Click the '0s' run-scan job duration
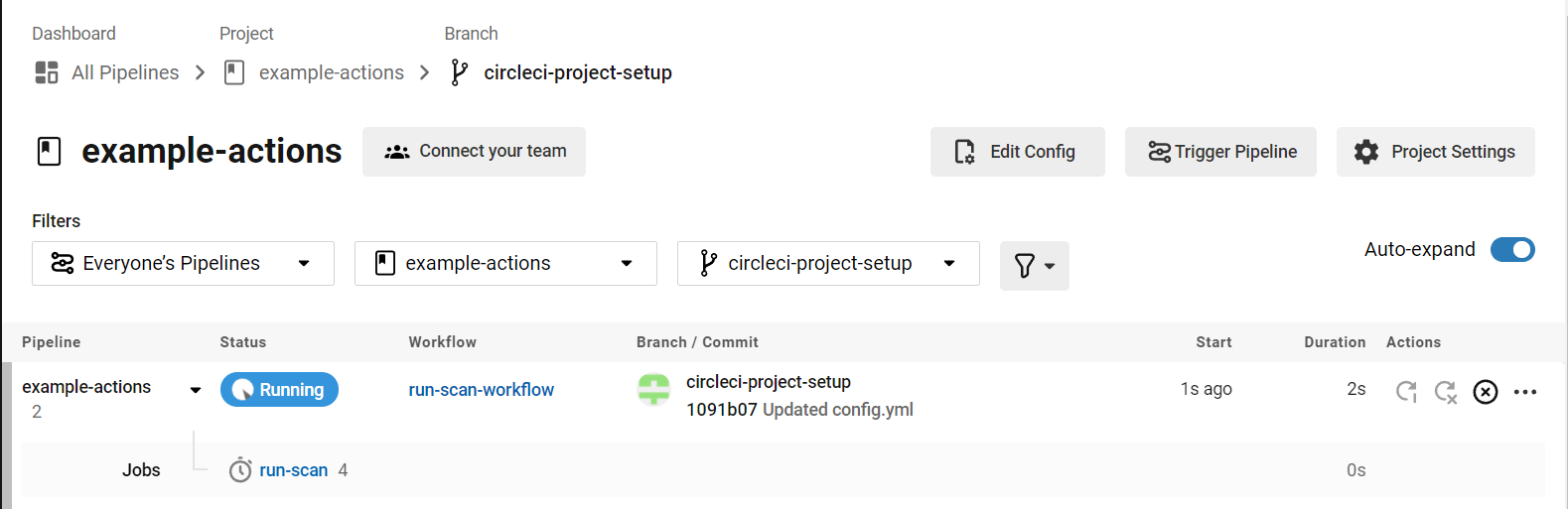The image size is (1568, 509). pyautogui.click(x=1356, y=470)
